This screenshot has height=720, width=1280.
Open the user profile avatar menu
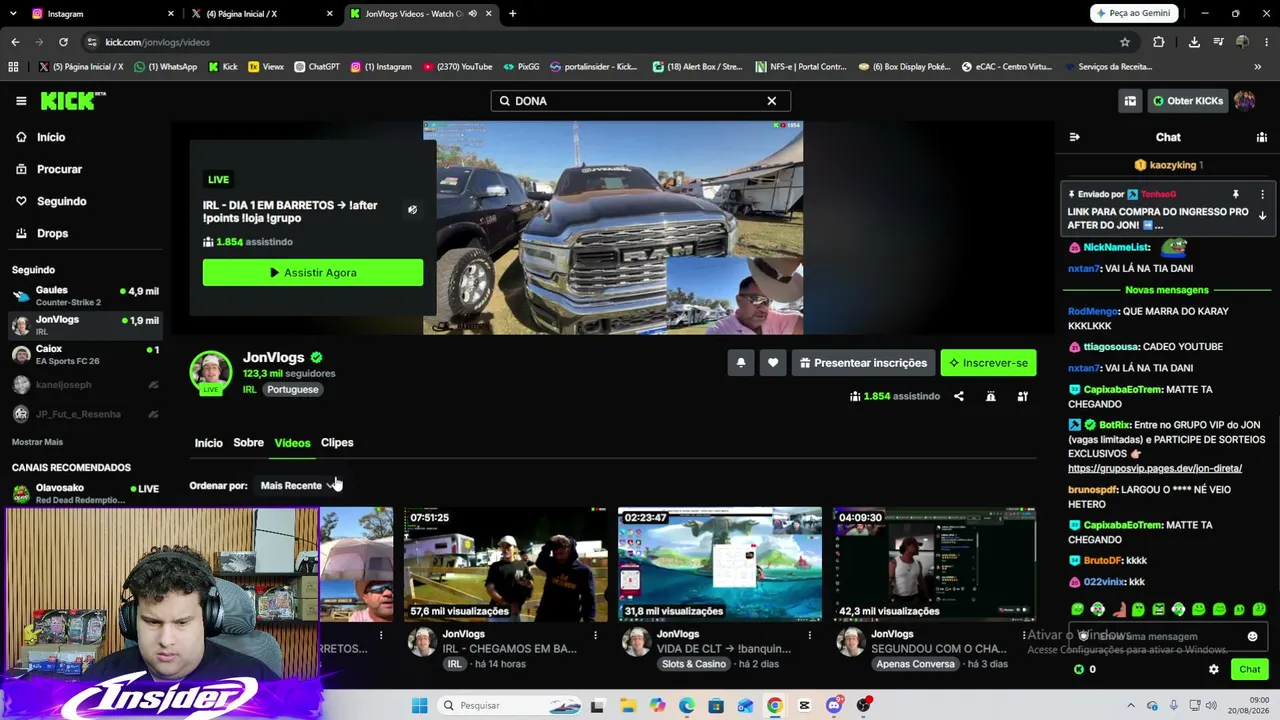point(1245,101)
